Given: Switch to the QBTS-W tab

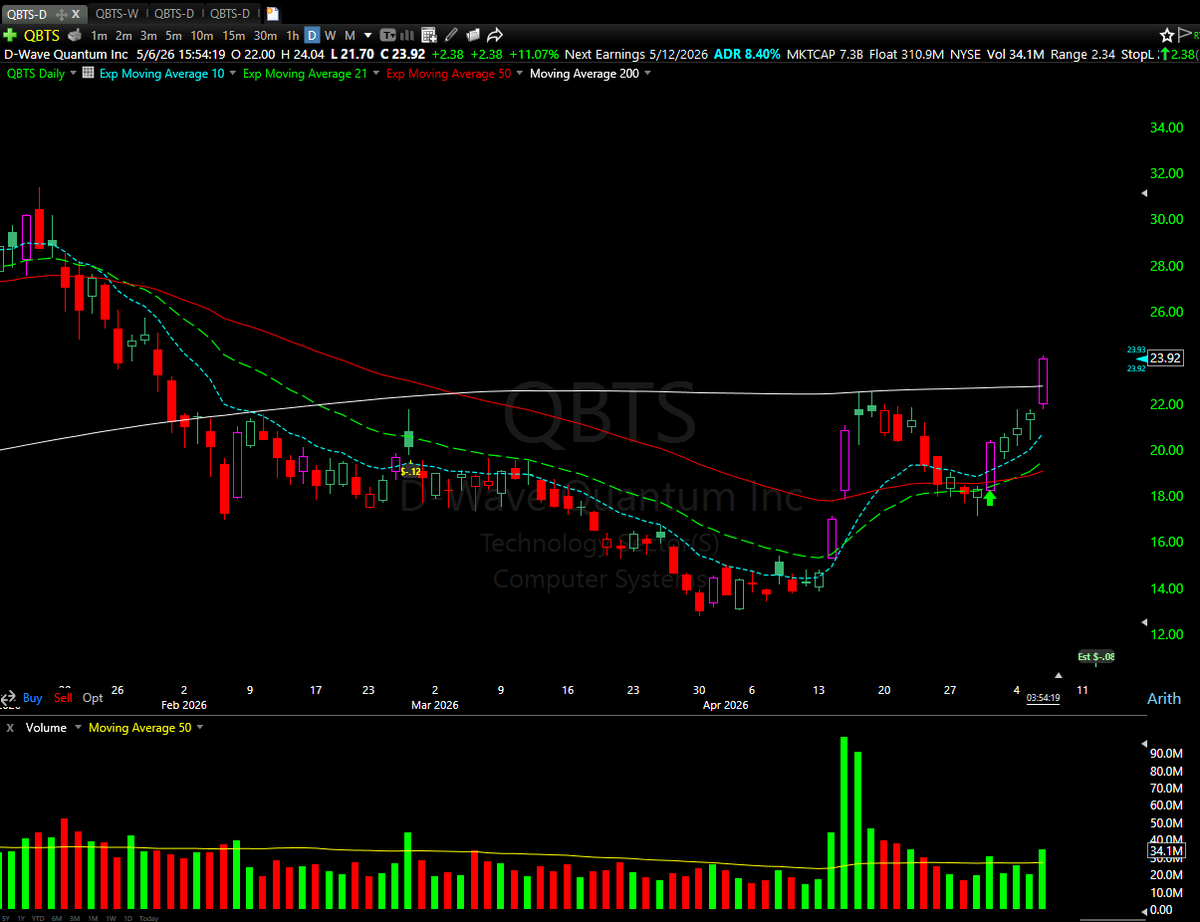Looking at the screenshot, I should click(116, 14).
